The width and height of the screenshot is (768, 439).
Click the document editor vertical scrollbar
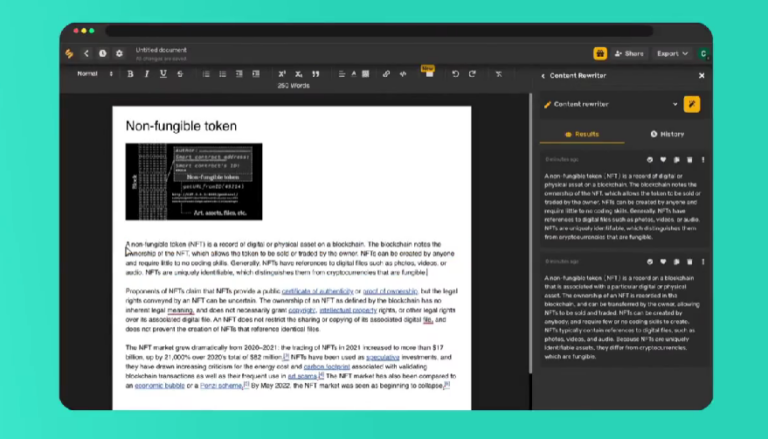pyautogui.click(x=530, y=233)
